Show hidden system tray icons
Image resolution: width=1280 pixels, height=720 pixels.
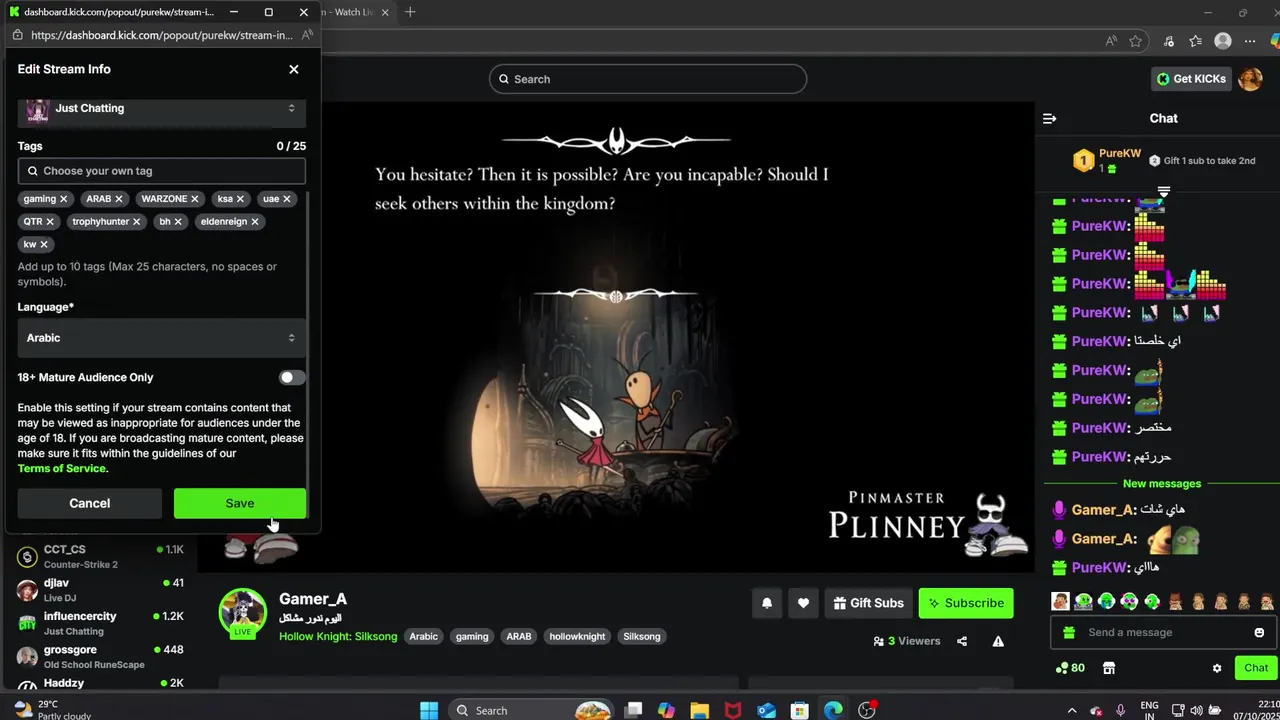[x=1072, y=710]
